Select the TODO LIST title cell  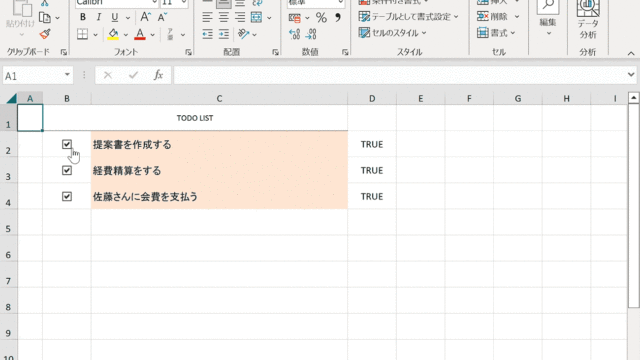(195, 118)
